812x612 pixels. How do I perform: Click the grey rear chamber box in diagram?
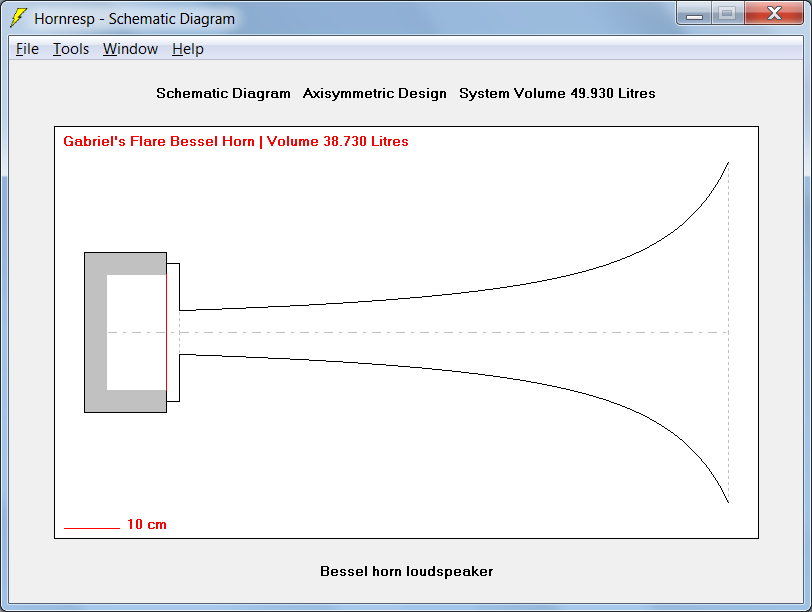pyautogui.click(x=96, y=332)
